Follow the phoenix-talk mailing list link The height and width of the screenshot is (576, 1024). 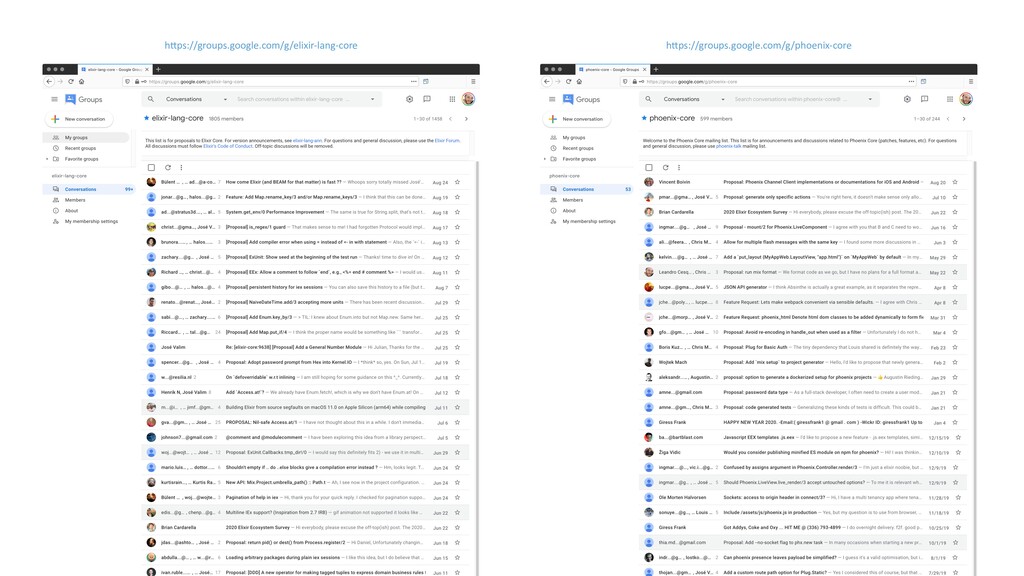(728, 146)
